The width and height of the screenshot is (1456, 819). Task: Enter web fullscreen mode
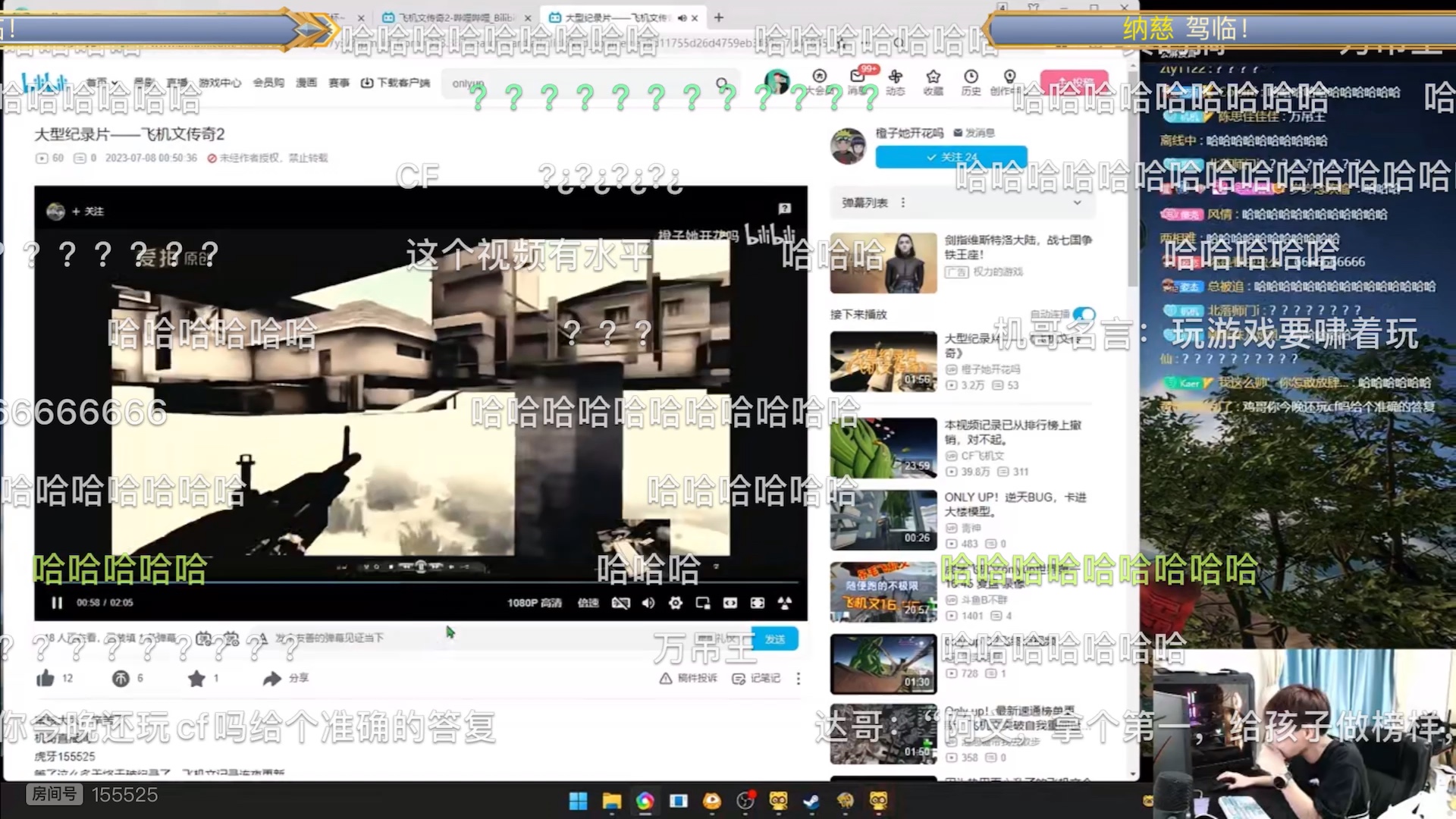point(758,603)
